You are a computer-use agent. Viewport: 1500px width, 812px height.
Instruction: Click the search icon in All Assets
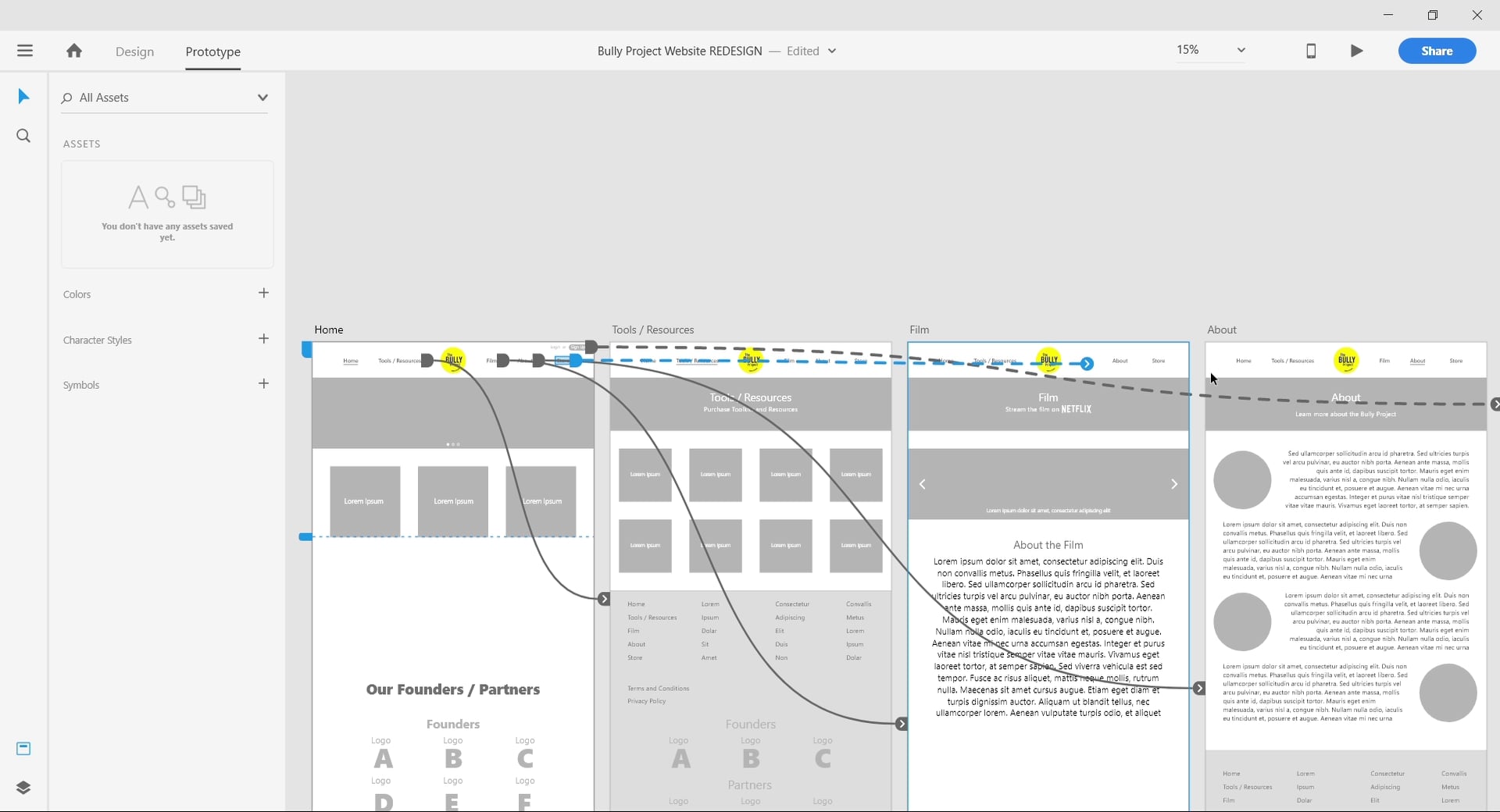[67, 98]
